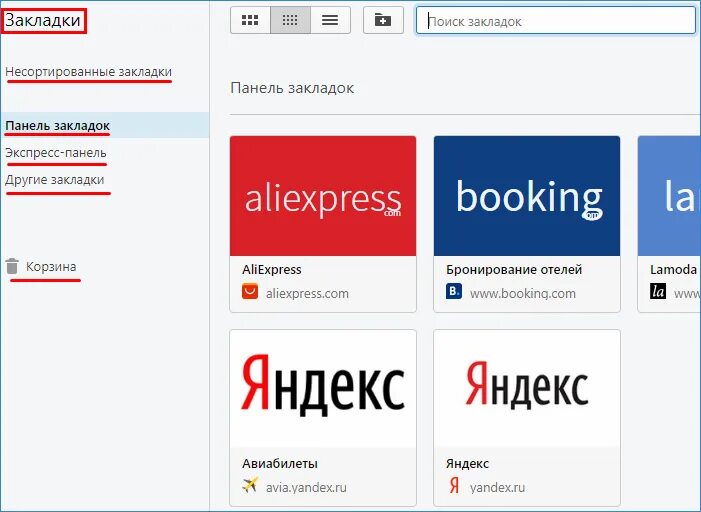Click the Яндекс bookmark title
The width and height of the screenshot is (701, 512).
point(467,464)
